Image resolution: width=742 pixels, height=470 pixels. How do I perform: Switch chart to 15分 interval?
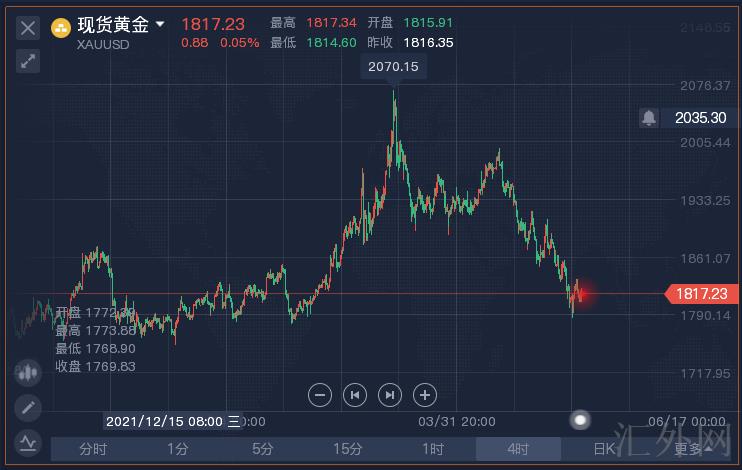pos(348,449)
